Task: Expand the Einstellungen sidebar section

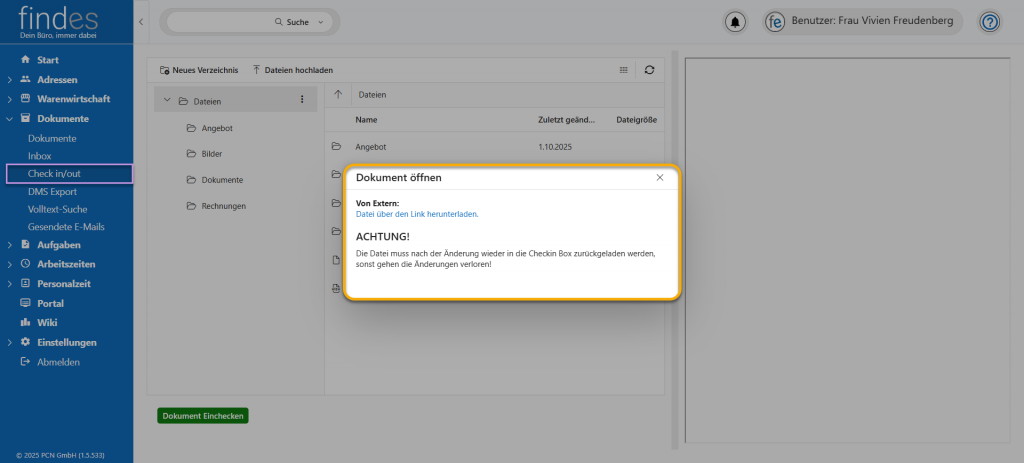Action: tap(10, 342)
